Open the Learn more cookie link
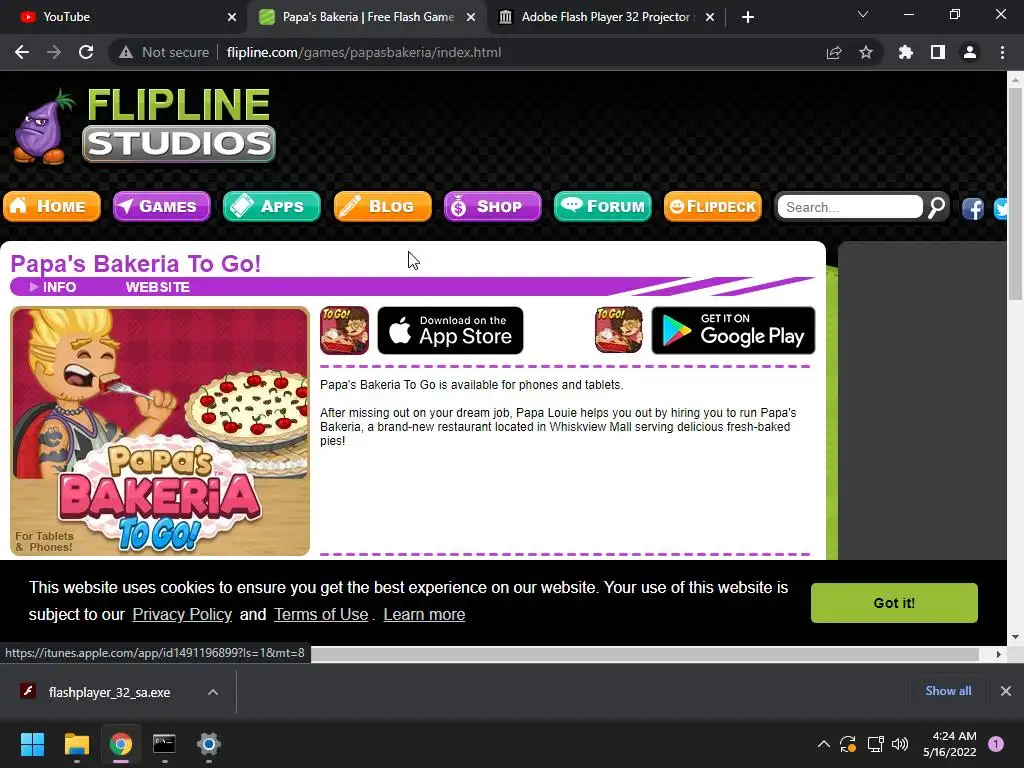Viewport: 1024px width, 768px height. click(424, 615)
